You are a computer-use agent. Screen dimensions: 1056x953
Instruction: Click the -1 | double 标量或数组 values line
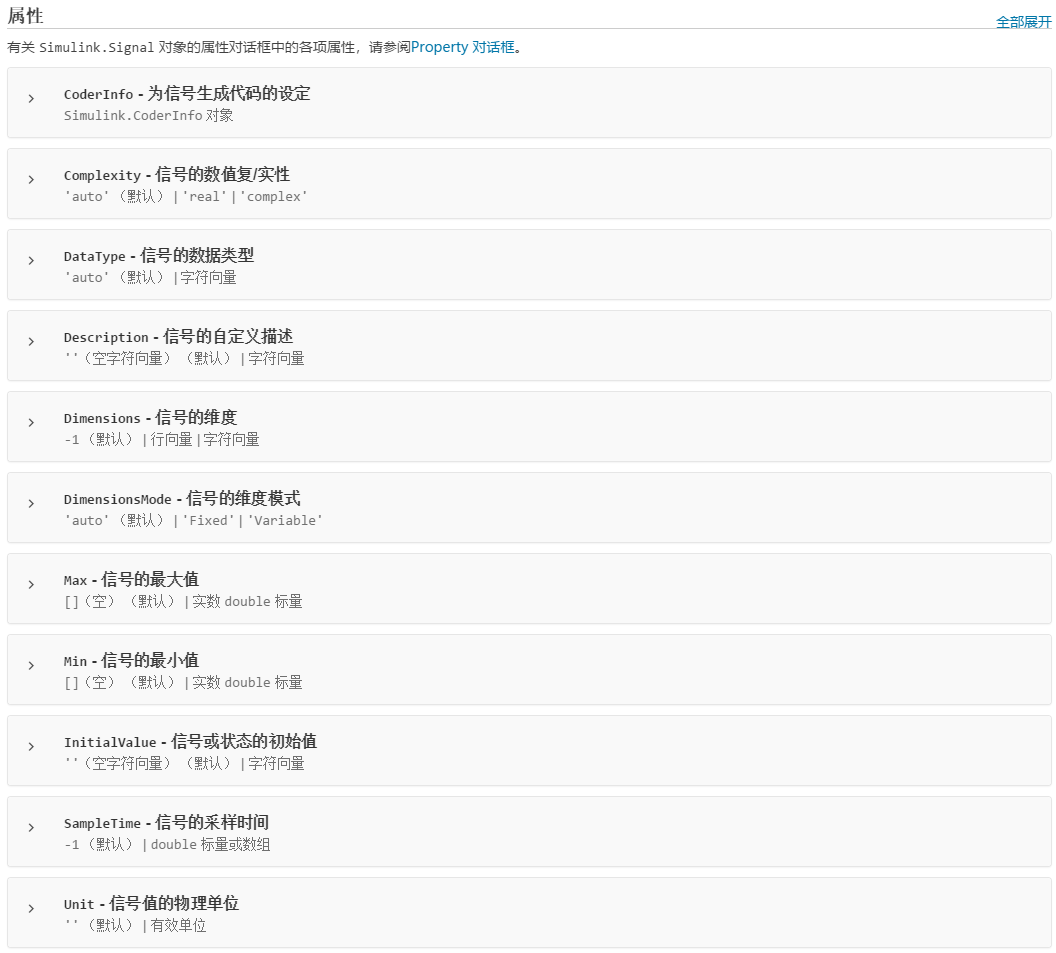coord(167,844)
